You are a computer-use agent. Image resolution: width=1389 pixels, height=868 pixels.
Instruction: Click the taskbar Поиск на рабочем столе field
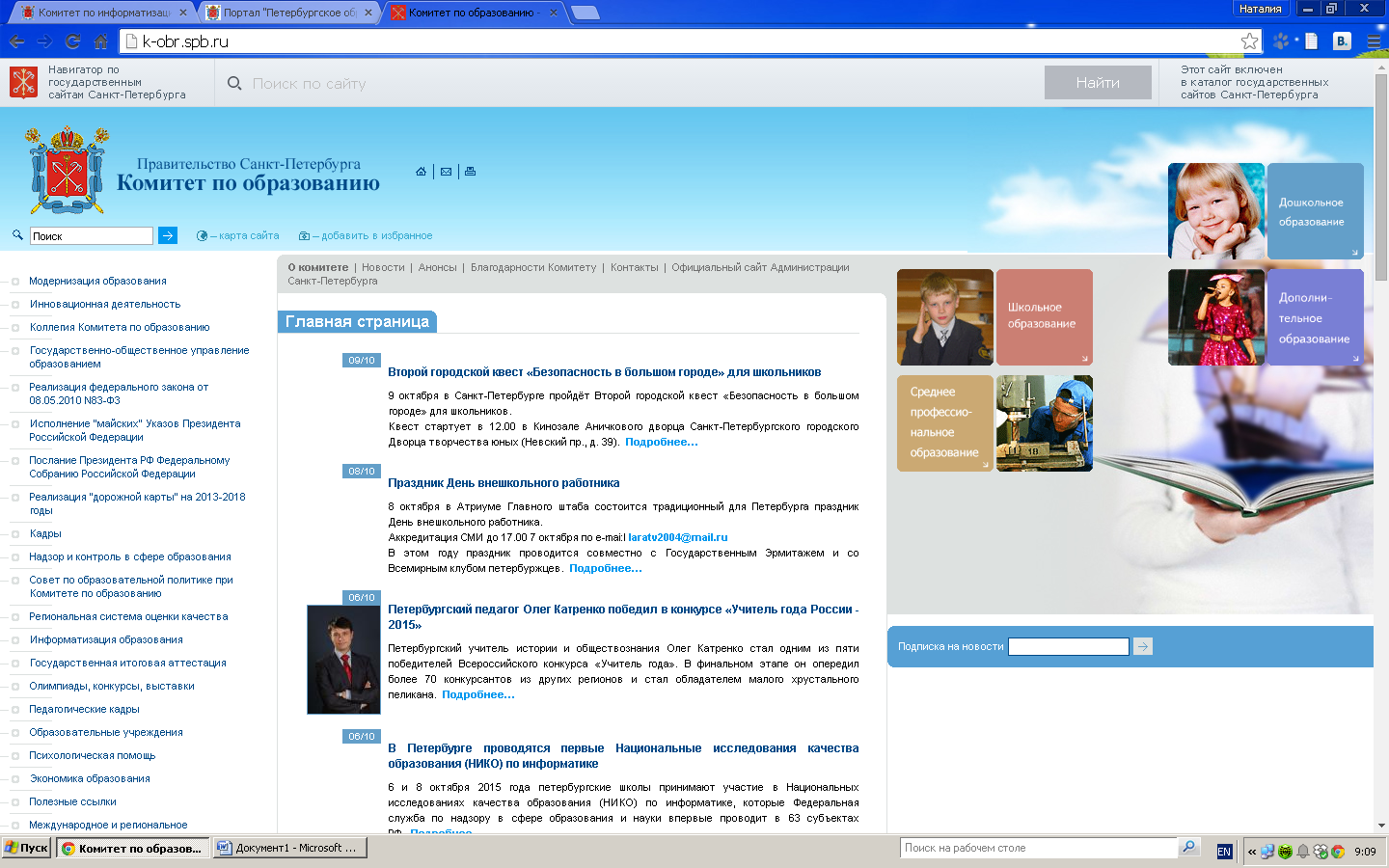point(1039,848)
